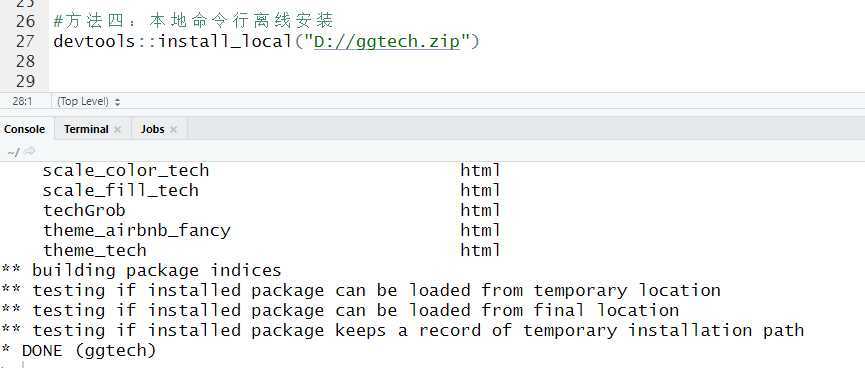Image resolution: width=865 pixels, height=368 pixels.
Task: Click line number 27 in the gutter
Action: pos(25,41)
